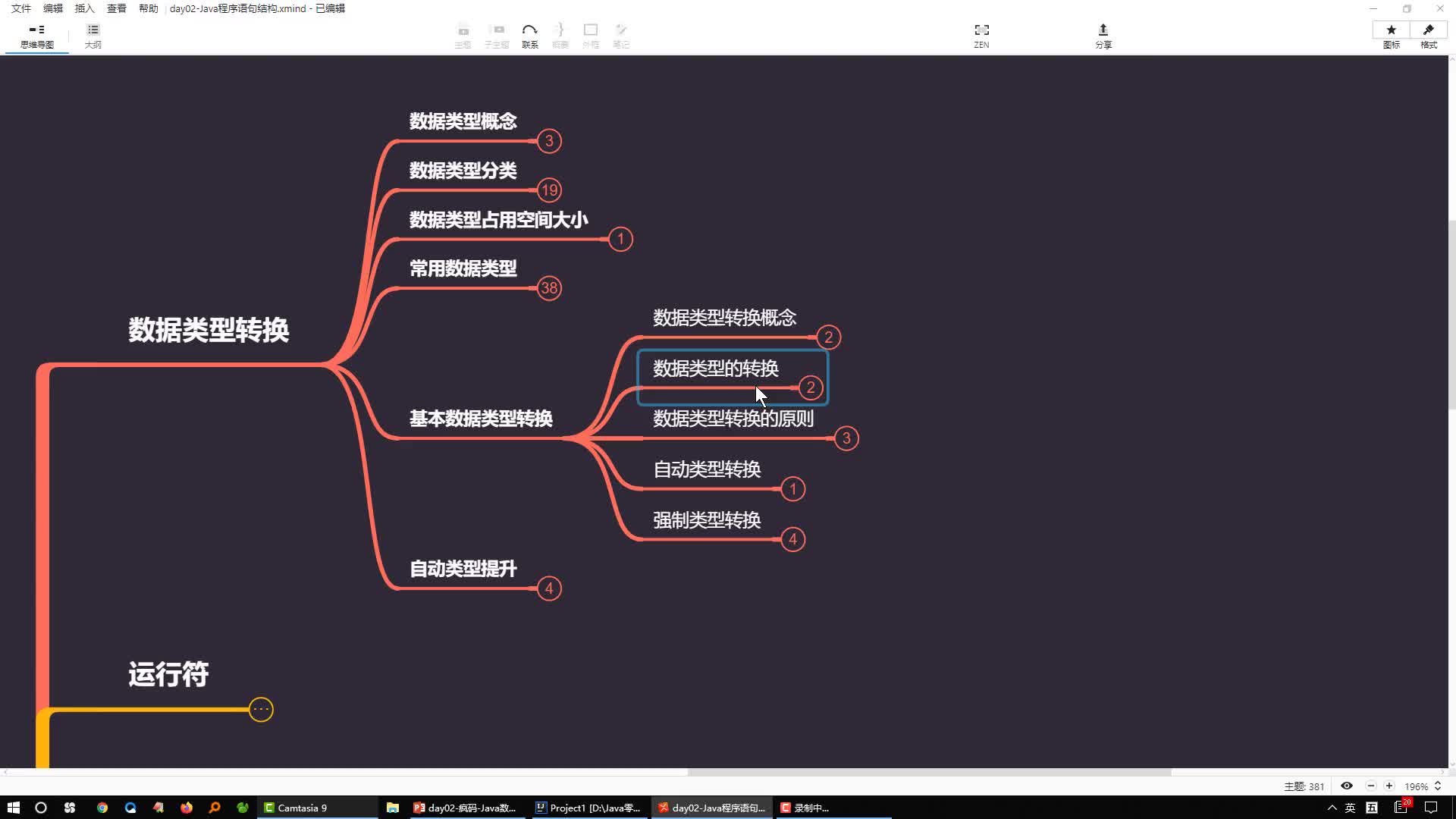Toggle the eye visibility icon in status bar
1456x819 pixels.
tap(1347, 786)
